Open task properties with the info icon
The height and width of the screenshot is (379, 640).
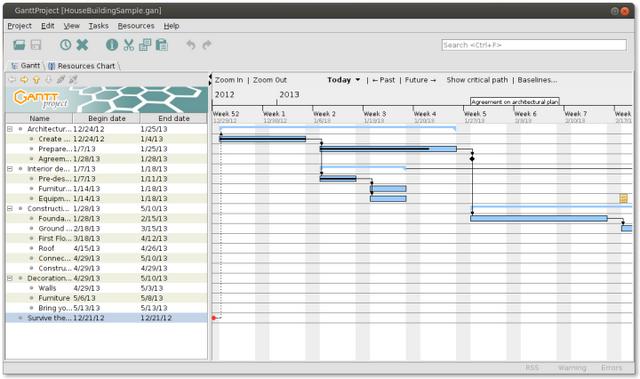tap(112, 45)
